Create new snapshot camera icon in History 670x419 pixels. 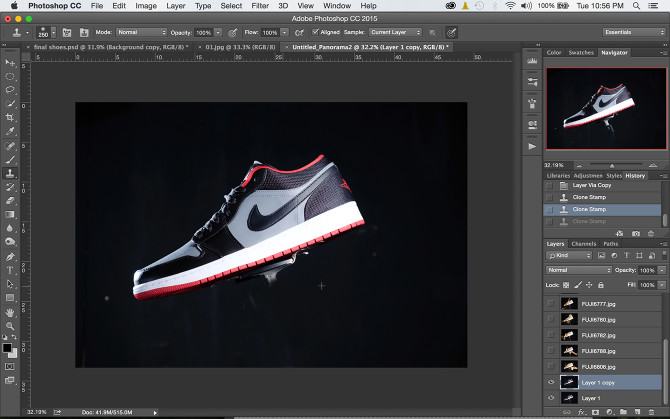tap(636, 234)
